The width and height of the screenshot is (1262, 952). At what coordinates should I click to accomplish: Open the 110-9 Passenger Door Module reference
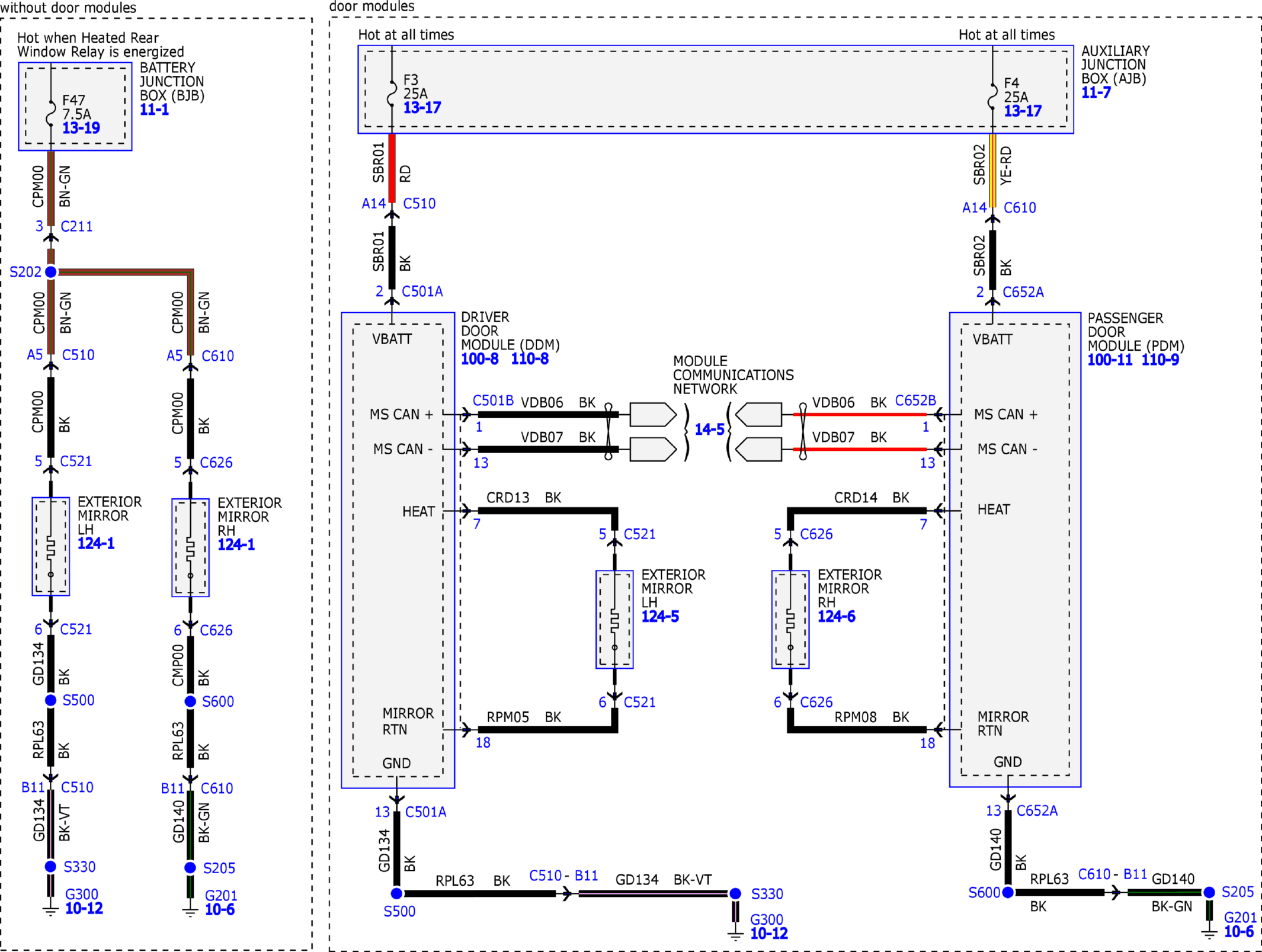tap(1160, 360)
